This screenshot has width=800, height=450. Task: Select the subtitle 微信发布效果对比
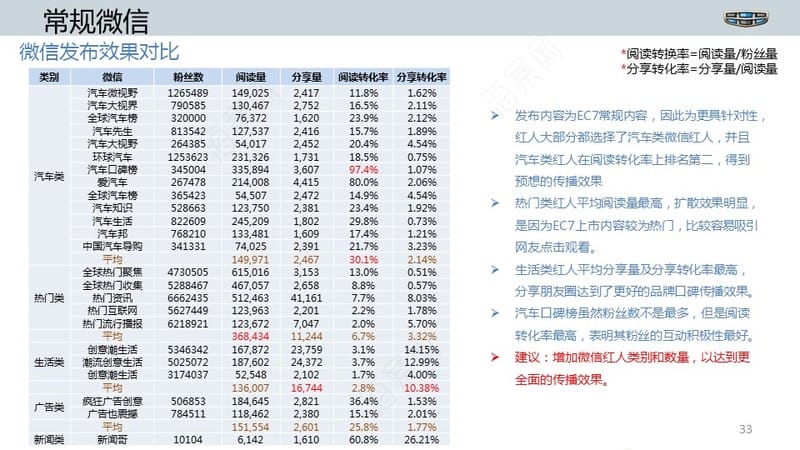(99, 52)
